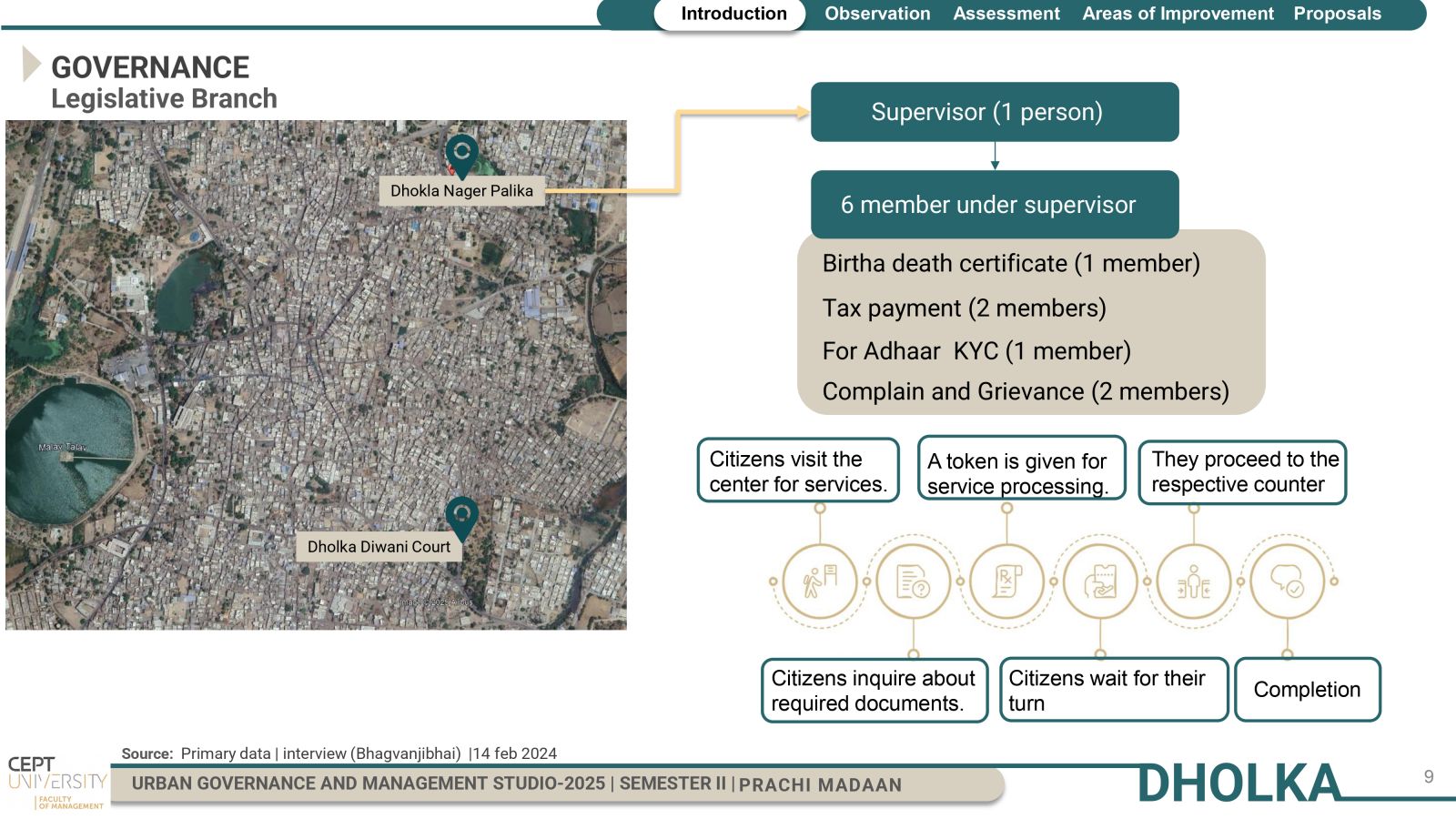Click the 'PRACHI MADAAN' author name
Image resolution: width=1456 pixels, height=819 pixels.
click(820, 784)
